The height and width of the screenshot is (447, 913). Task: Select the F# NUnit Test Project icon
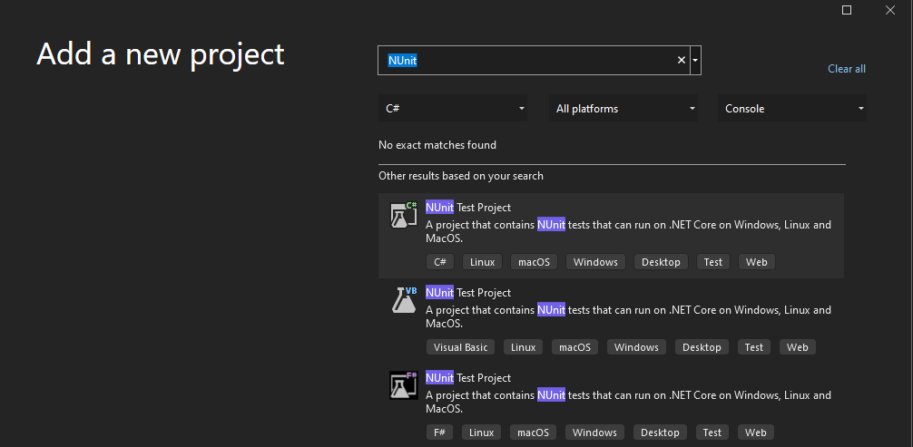[403, 385]
